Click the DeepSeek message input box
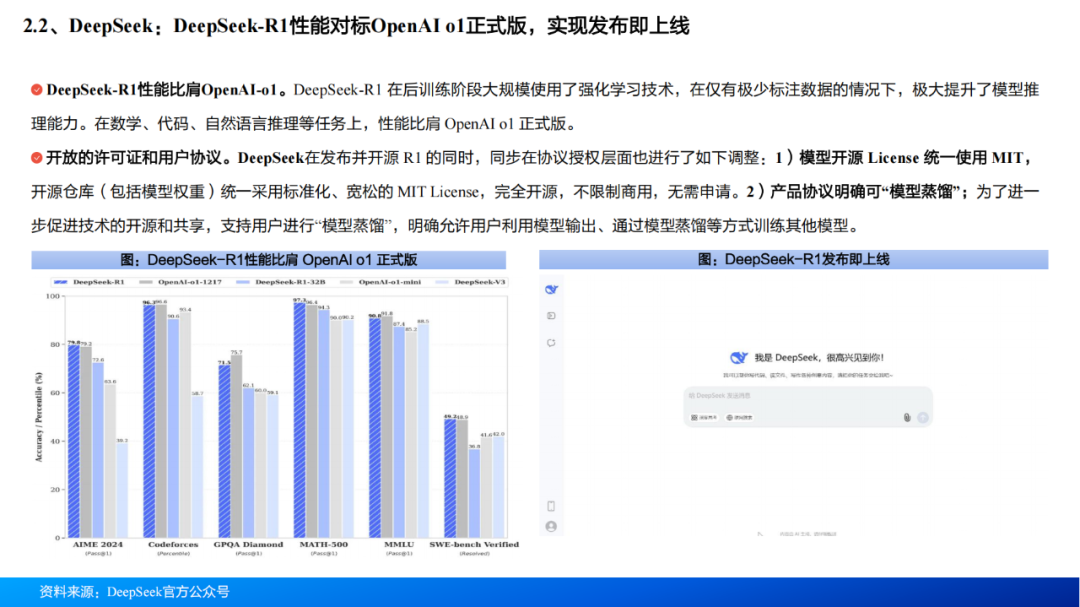Screen dimensions: 1080x607 [x=808, y=407]
